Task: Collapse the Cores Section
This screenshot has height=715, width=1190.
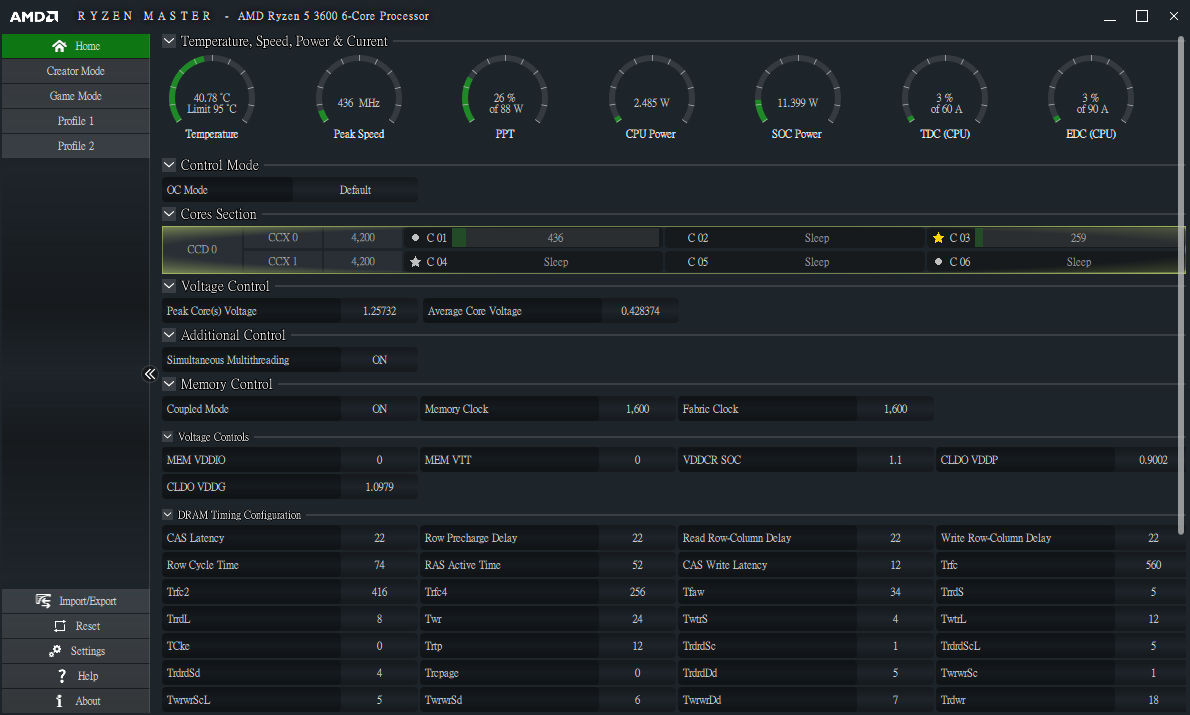Action: click(169, 214)
